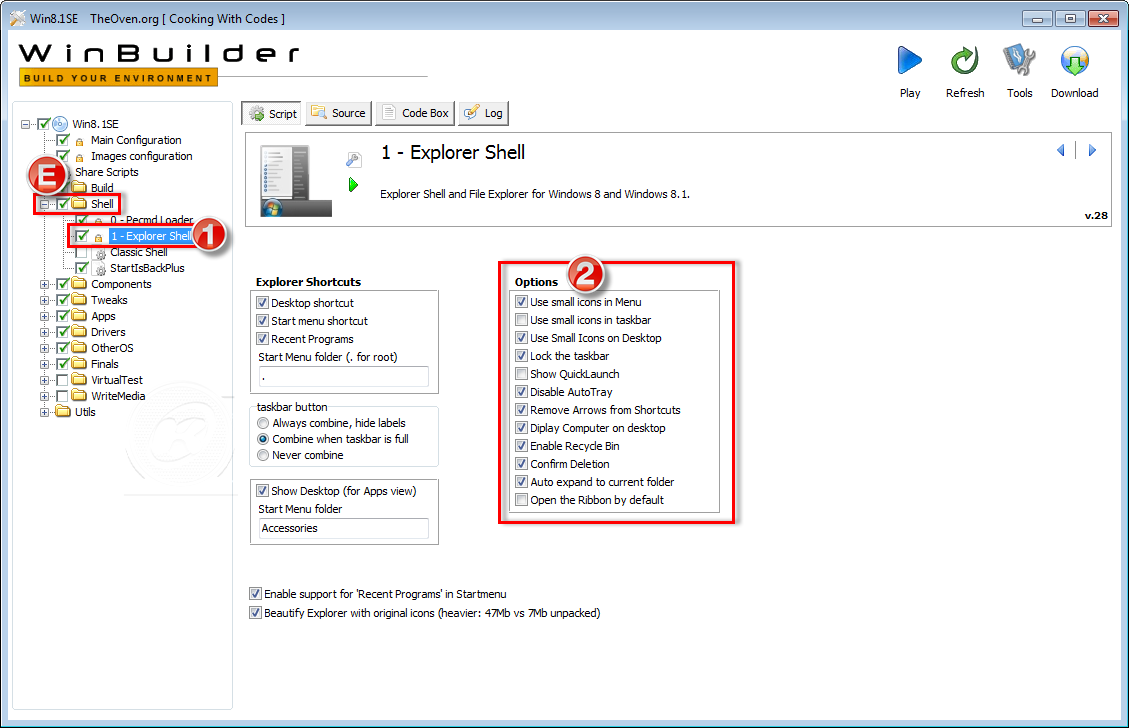Click the gear icon beside StartIsBackPlus
The height and width of the screenshot is (728, 1129).
100,269
